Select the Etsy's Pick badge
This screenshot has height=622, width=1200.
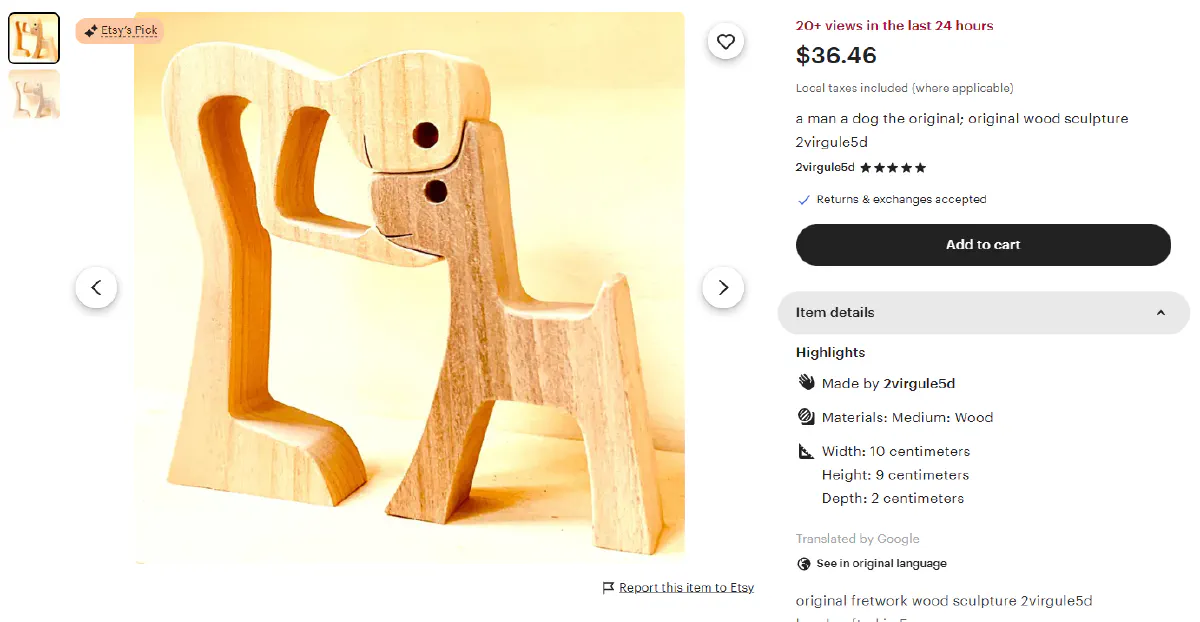(x=119, y=30)
